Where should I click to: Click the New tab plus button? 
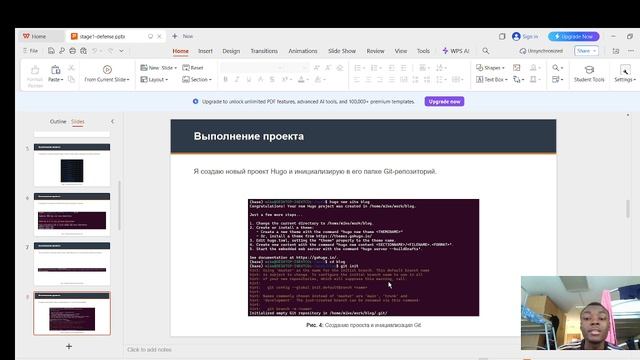tap(175, 36)
